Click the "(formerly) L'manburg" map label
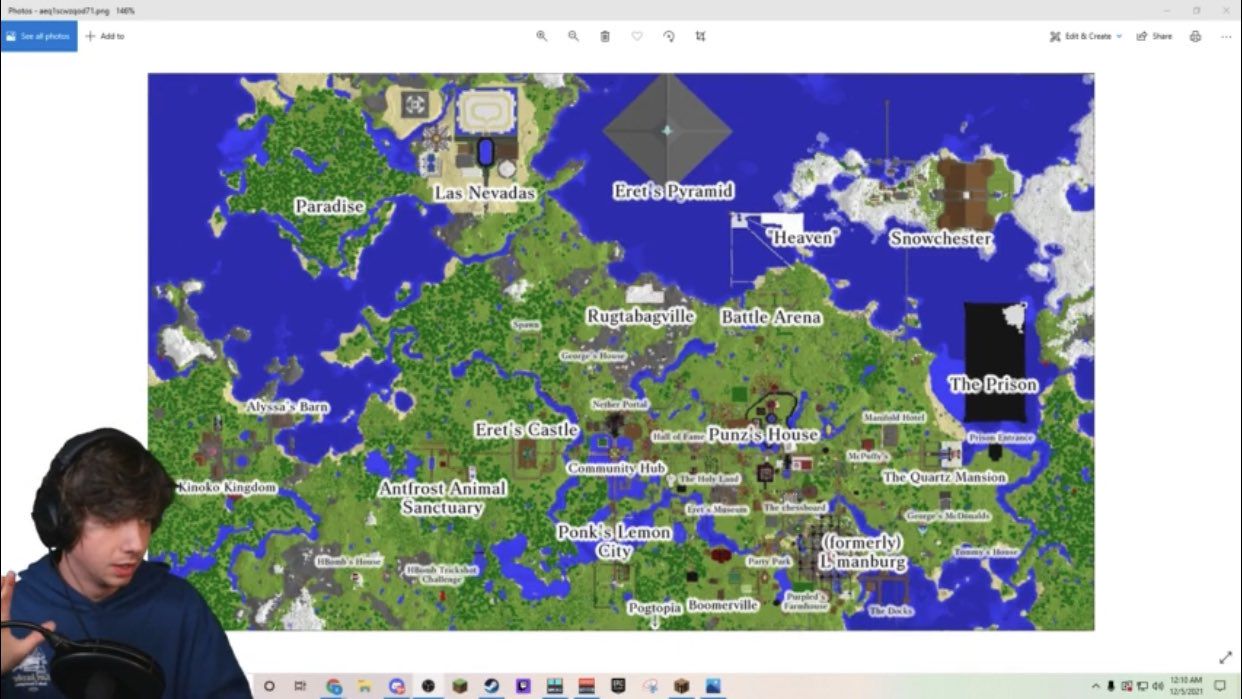The image size is (1242, 699). [x=862, y=552]
